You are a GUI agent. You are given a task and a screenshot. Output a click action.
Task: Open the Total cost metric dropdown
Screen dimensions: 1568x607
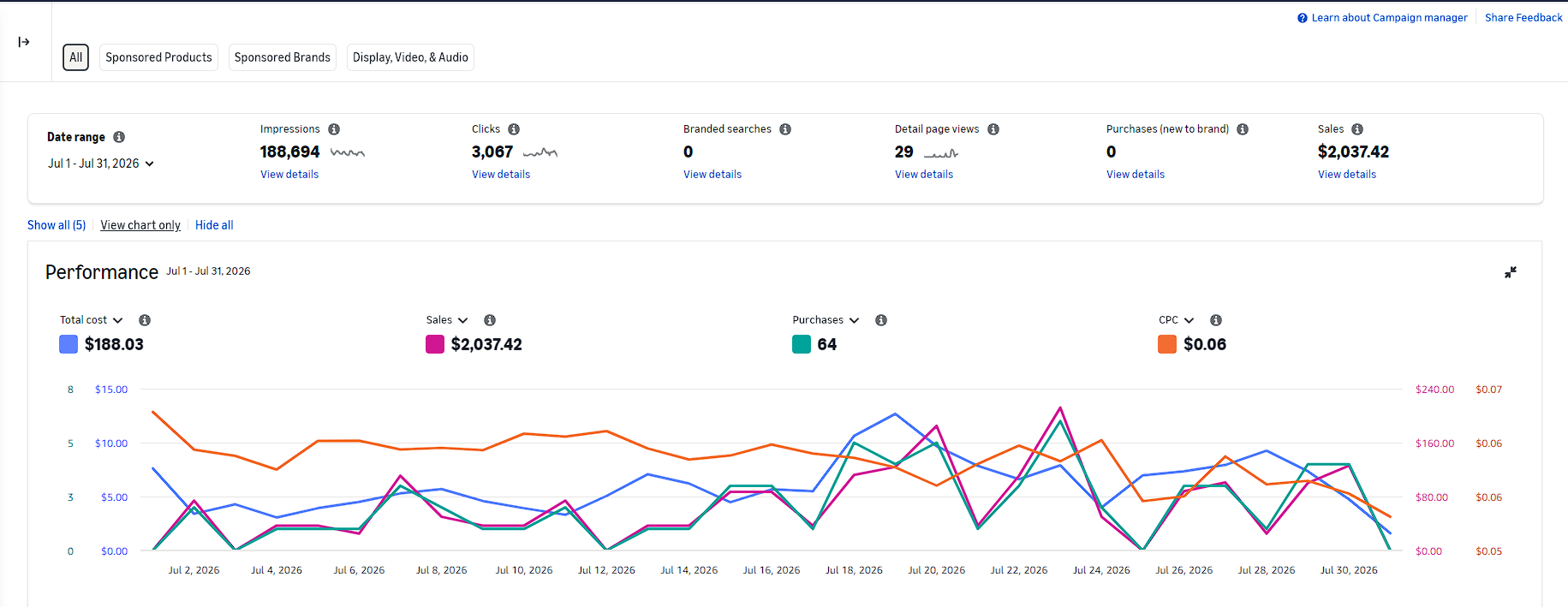92,320
